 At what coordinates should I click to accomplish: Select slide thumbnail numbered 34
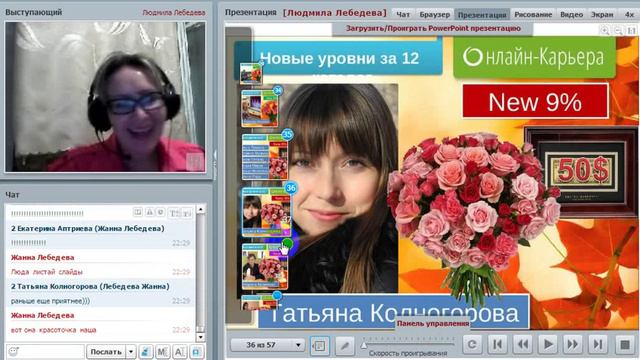(x=260, y=109)
